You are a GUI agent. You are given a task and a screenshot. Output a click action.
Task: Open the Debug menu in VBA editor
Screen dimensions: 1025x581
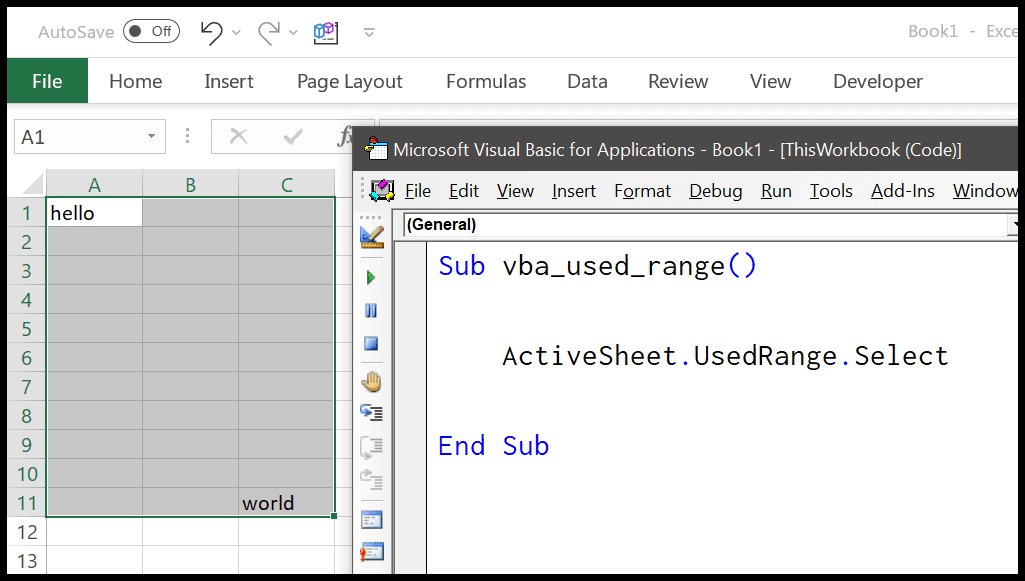click(715, 191)
